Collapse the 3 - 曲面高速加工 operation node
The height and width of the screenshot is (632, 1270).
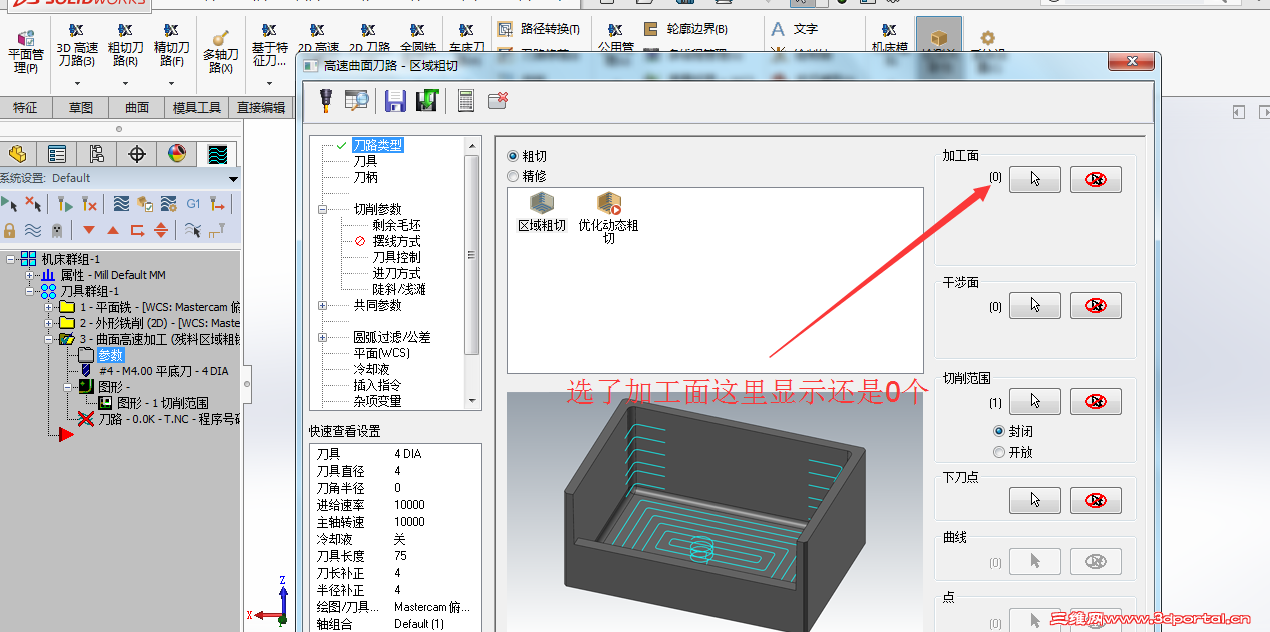(48, 339)
